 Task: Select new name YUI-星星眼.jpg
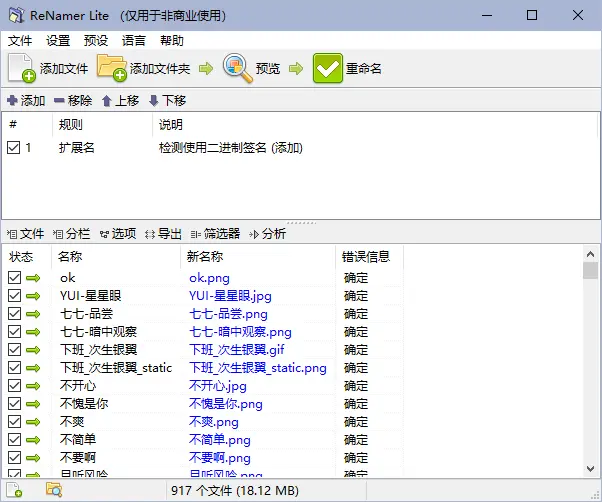click(x=230, y=296)
